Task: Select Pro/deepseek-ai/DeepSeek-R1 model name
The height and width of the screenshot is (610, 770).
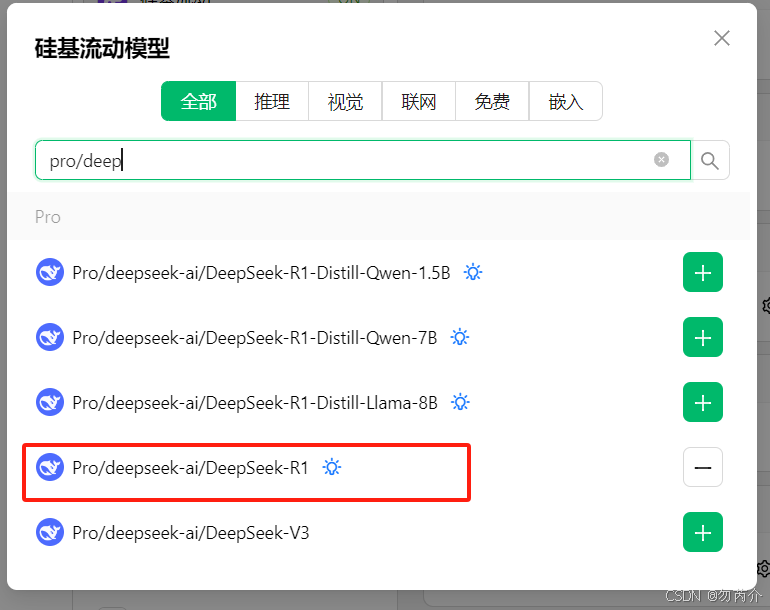Action: (x=191, y=468)
